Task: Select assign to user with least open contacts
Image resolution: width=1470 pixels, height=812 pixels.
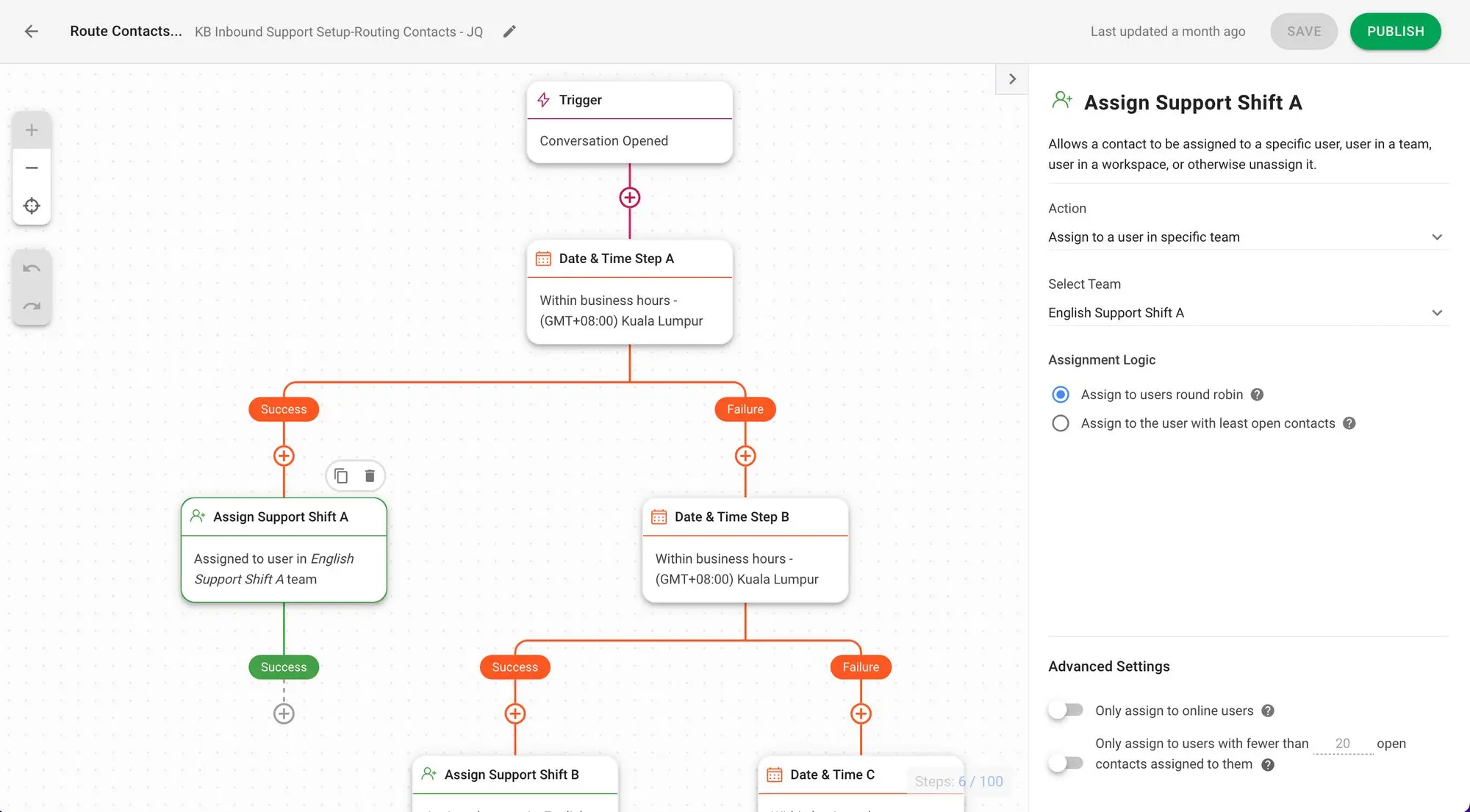Action: pos(1061,423)
